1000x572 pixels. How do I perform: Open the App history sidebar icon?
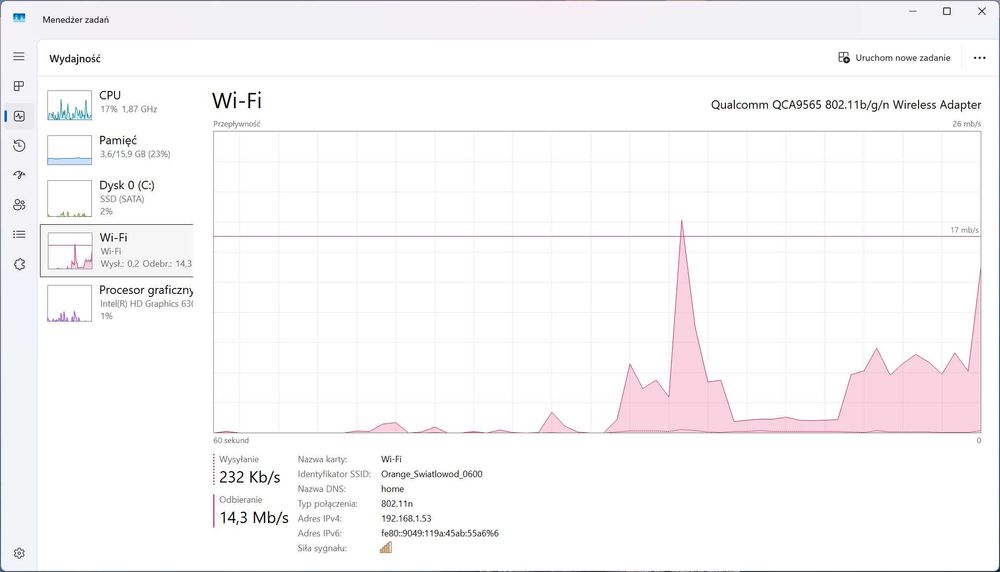click(19, 146)
